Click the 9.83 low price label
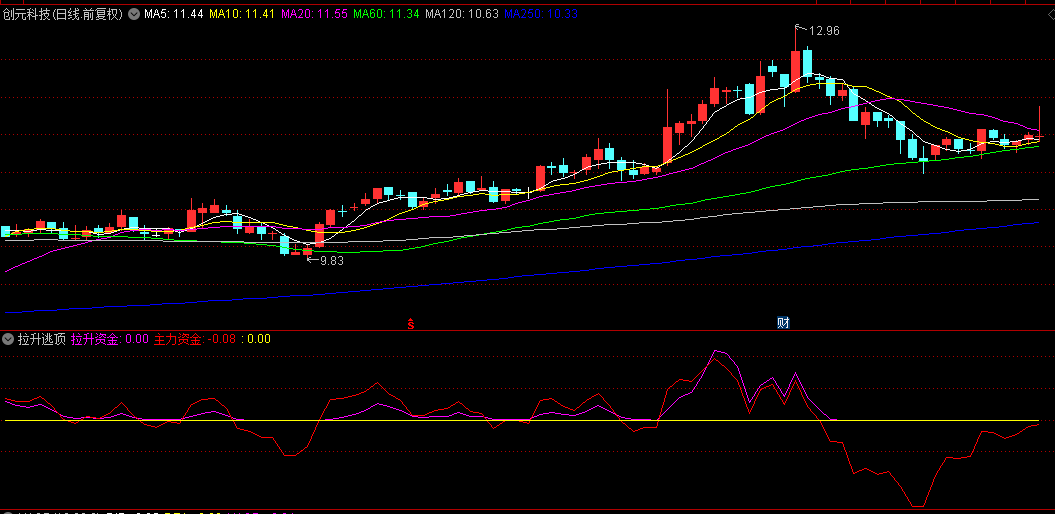This screenshot has width=1055, height=514. [x=332, y=261]
